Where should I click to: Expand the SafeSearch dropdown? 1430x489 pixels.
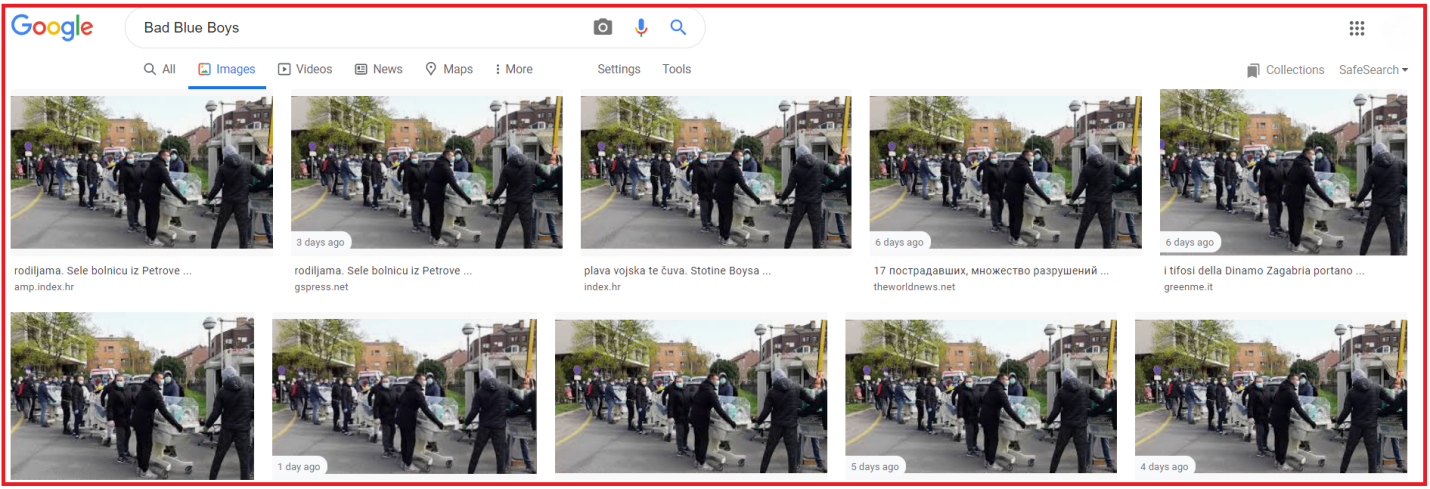pos(1373,70)
